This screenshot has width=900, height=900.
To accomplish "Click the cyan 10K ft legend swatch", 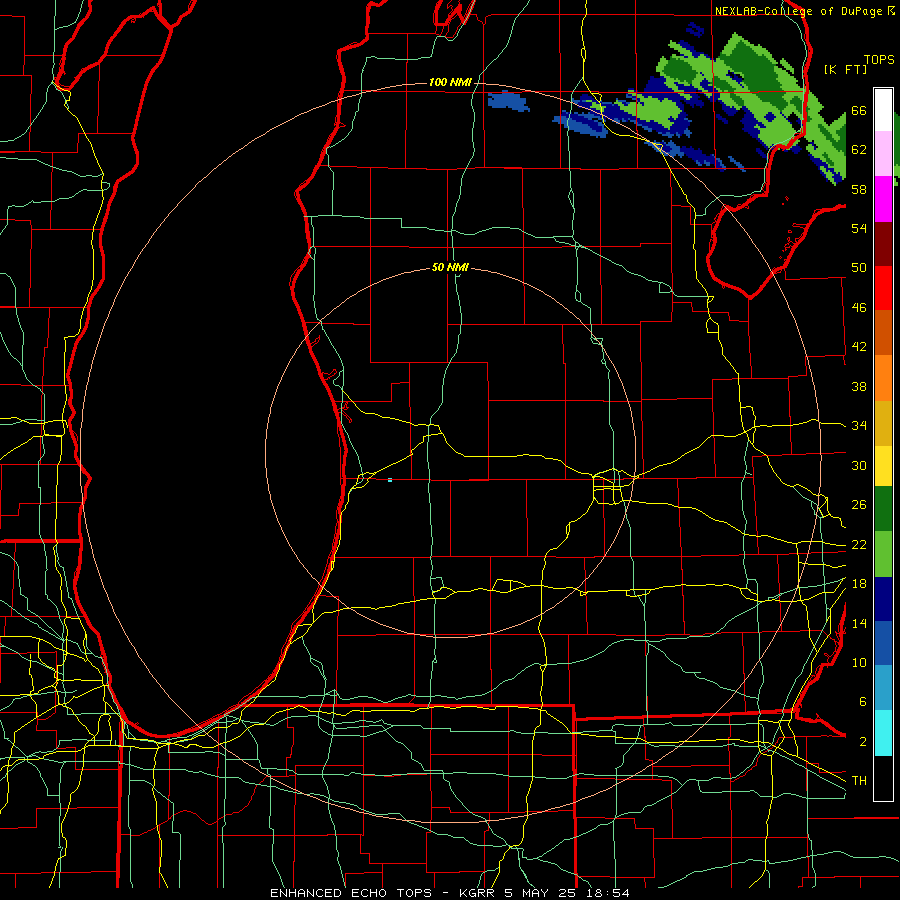I will point(883,733).
